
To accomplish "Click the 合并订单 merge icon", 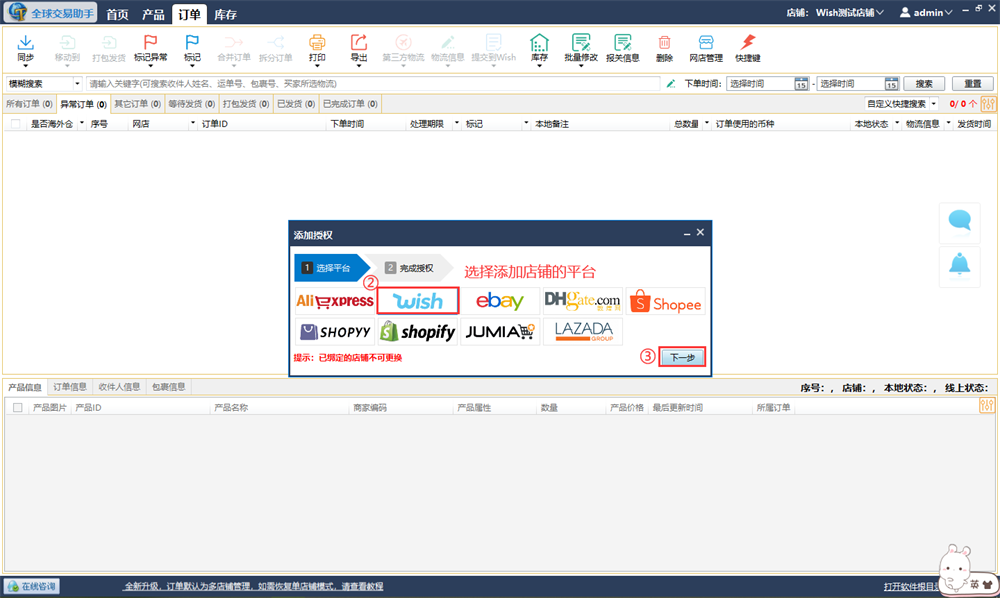I will 233,43.
